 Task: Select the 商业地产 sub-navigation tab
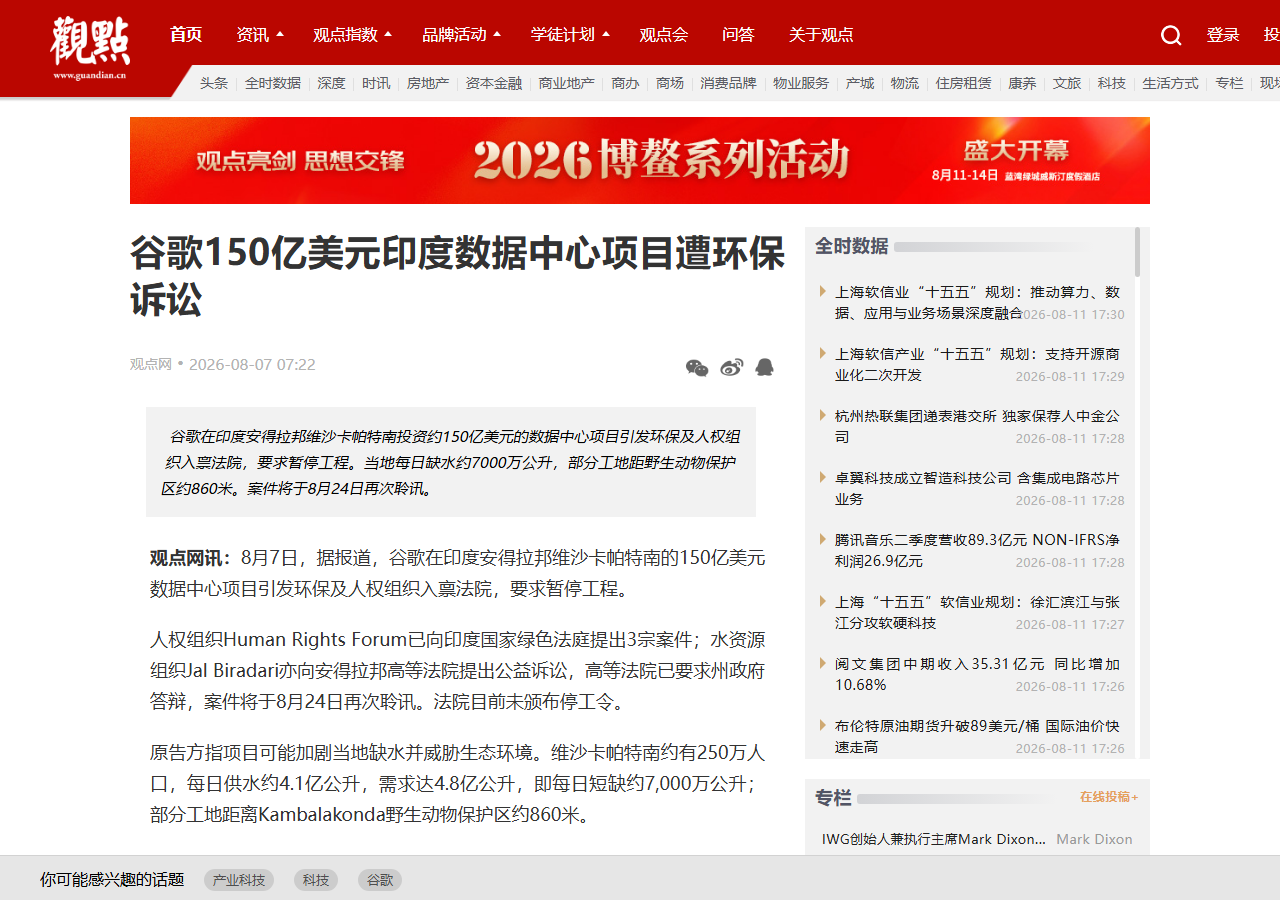pyautogui.click(x=567, y=83)
